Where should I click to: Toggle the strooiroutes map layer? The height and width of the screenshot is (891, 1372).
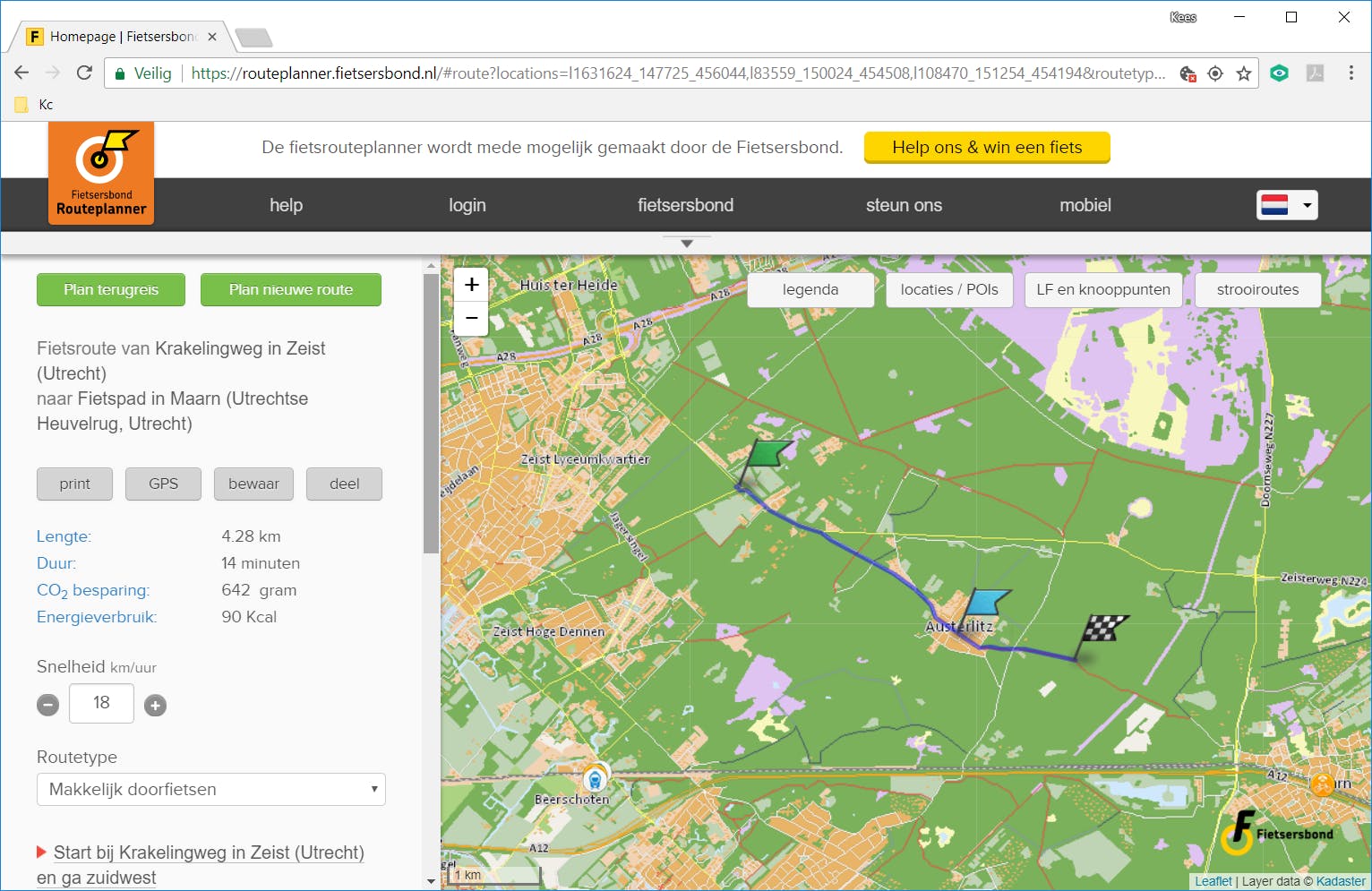pos(1256,289)
